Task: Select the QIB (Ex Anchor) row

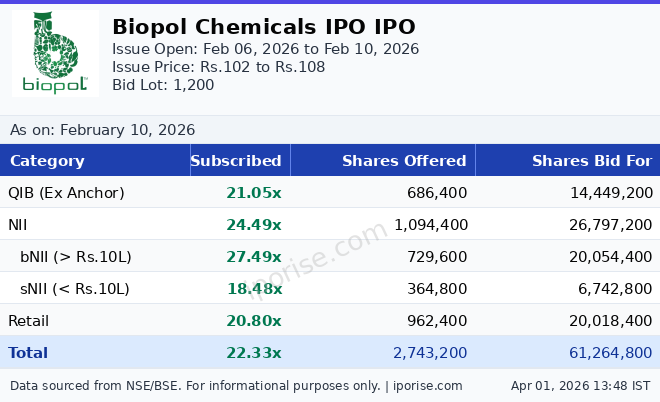Action: [66, 193]
